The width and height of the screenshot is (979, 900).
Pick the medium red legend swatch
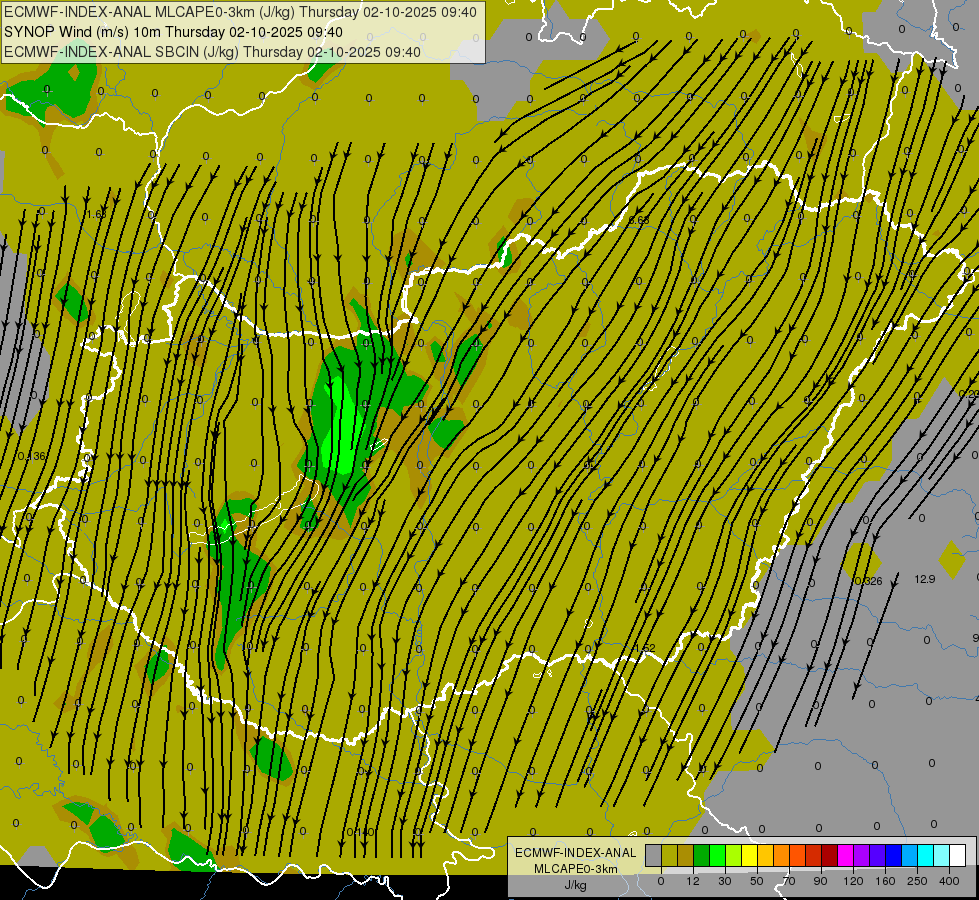click(x=814, y=855)
